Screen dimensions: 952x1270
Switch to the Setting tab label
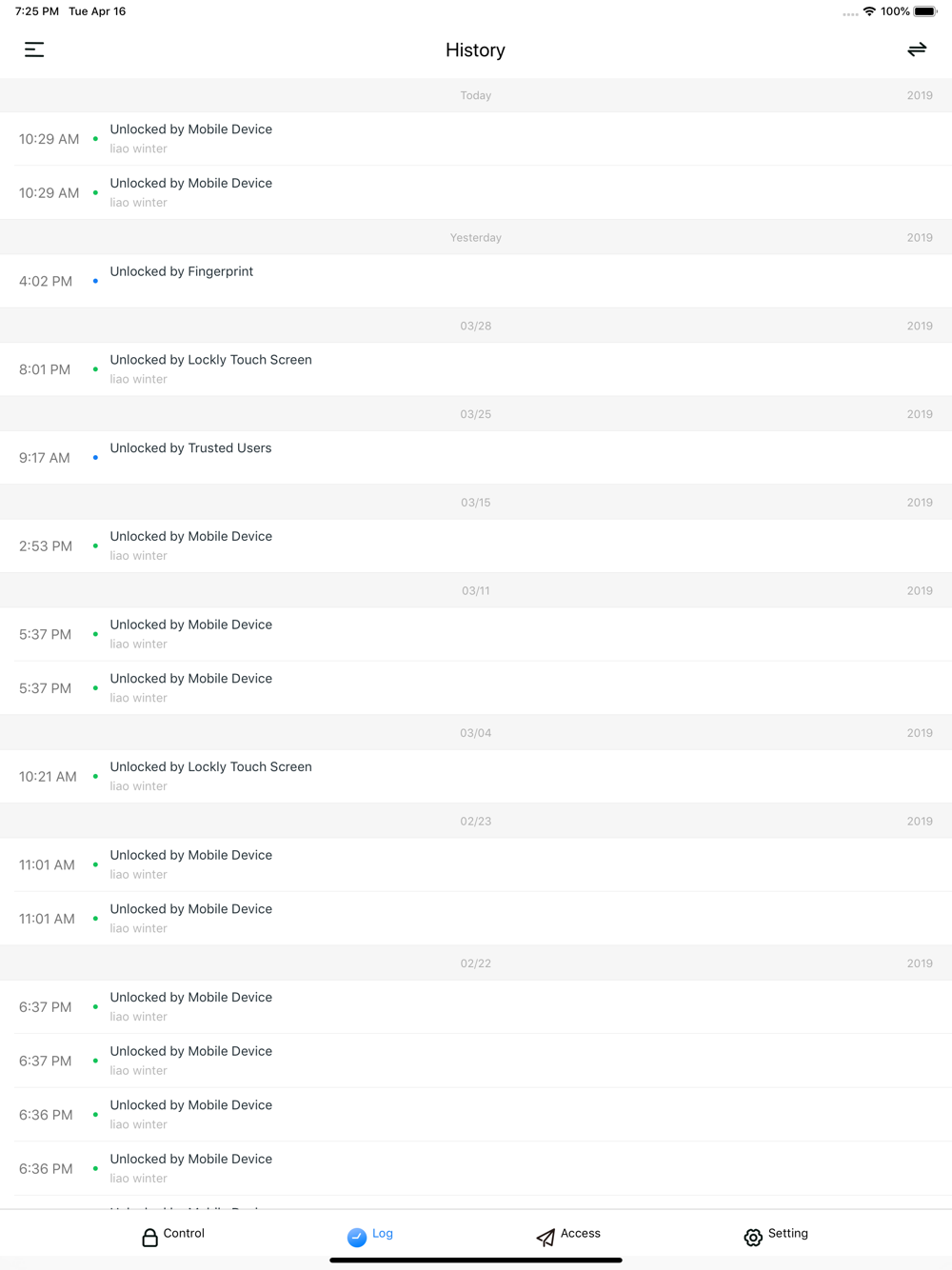(788, 1233)
